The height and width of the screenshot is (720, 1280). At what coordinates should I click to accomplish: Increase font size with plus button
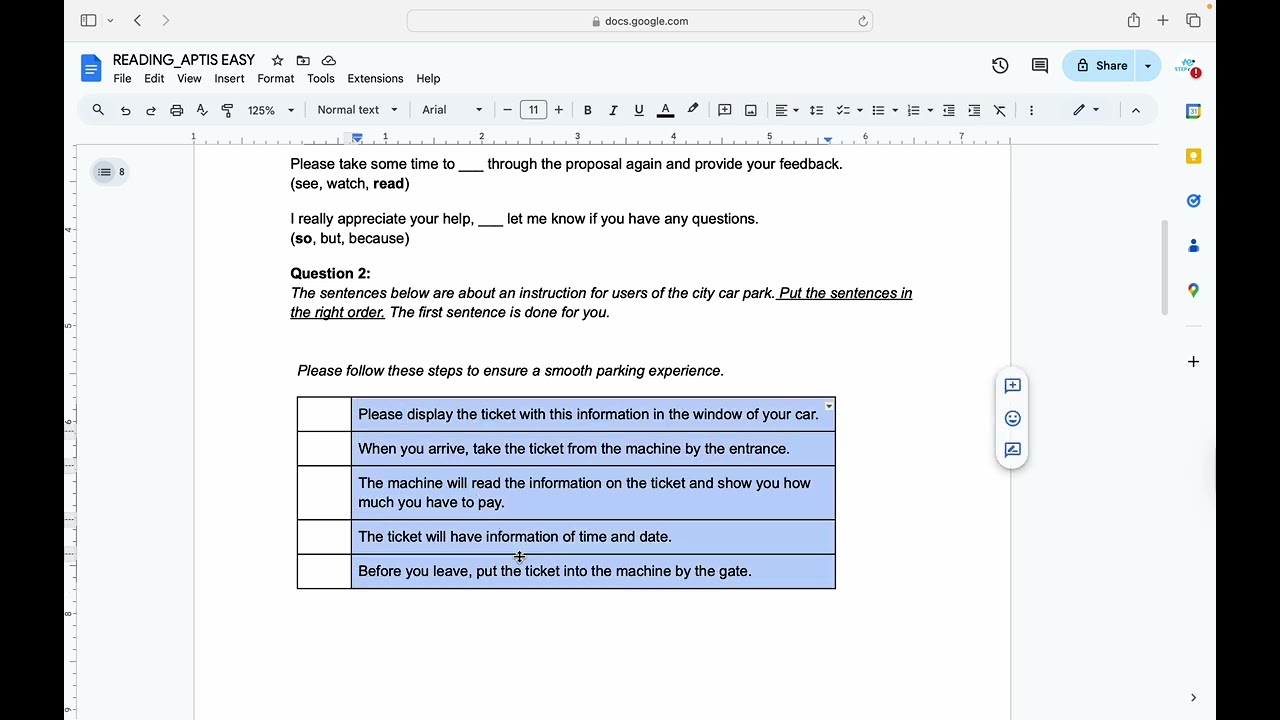coord(559,110)
